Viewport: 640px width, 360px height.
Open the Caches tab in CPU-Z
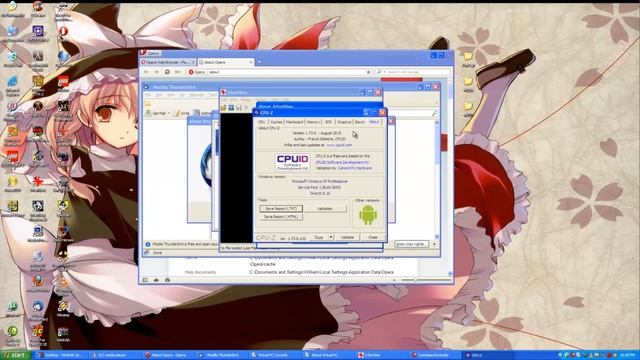click(276, 122)
